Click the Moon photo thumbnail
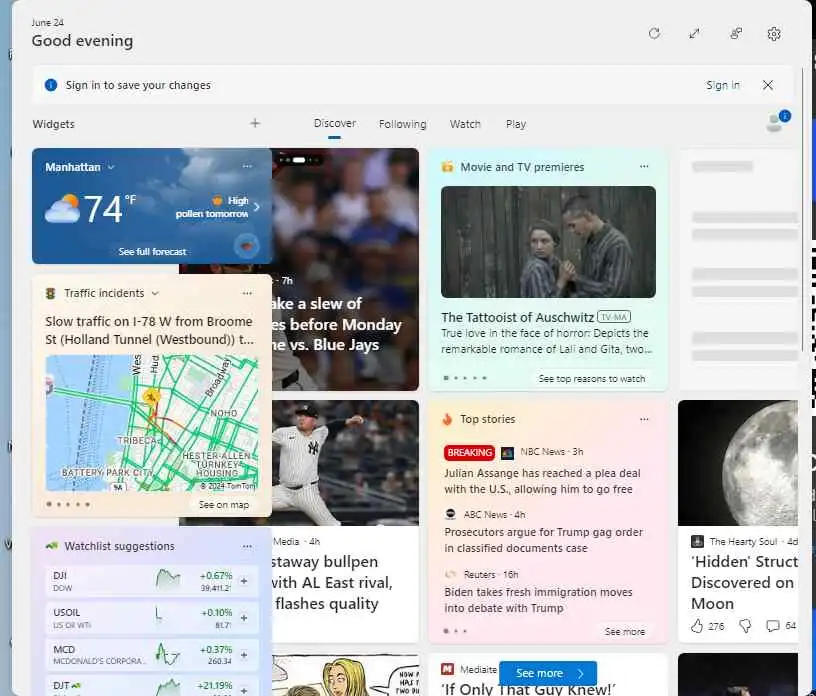This screenshot has height=696, width=816. [x=738, y=463]
